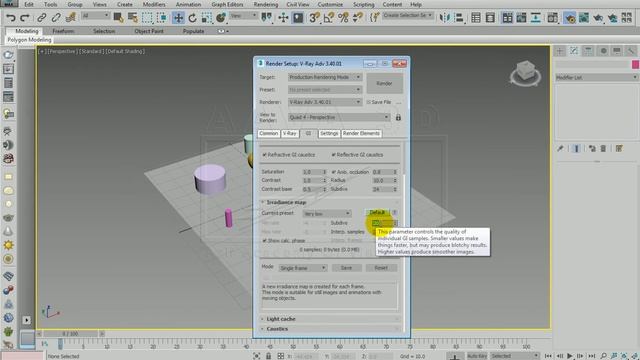Toggle the Show calc. phase checkbox
The width and height of the screenshot is (640, 360).
click(x=264, y=241)
